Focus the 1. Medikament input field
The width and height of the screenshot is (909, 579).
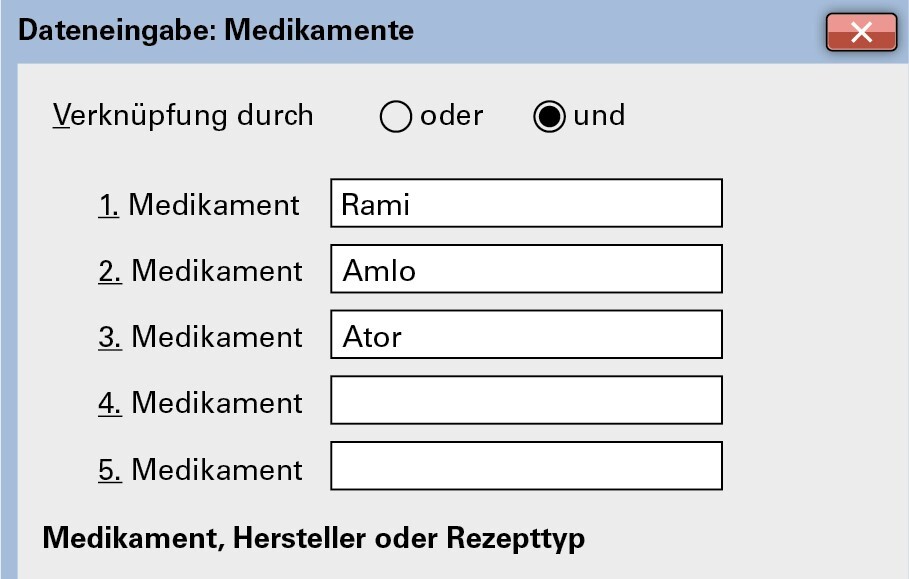click(x=526, y=204)
